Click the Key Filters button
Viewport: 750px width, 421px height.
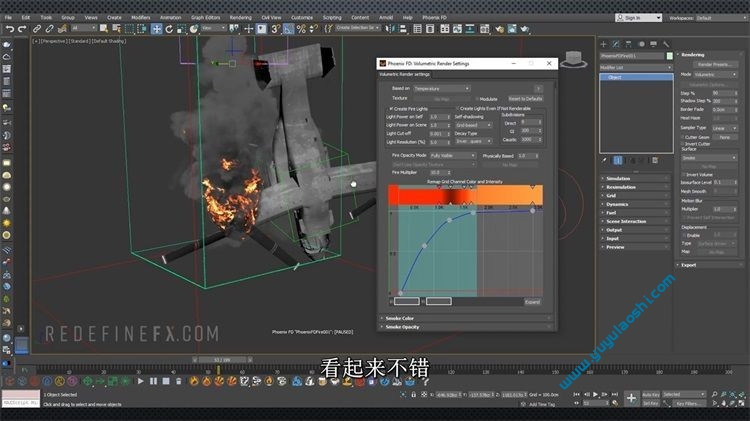[x=687, y=403]
